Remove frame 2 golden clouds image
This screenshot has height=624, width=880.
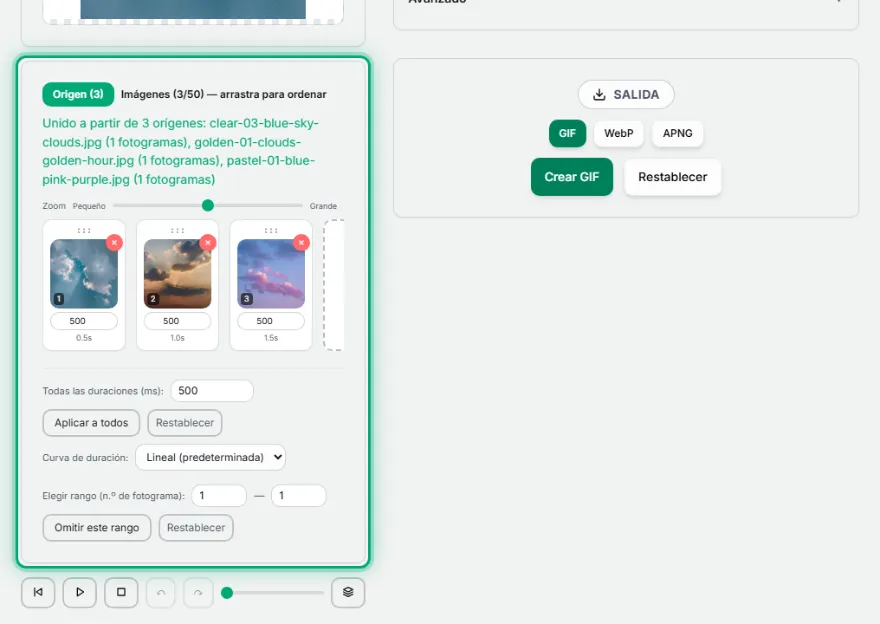[x=208, y=242]
